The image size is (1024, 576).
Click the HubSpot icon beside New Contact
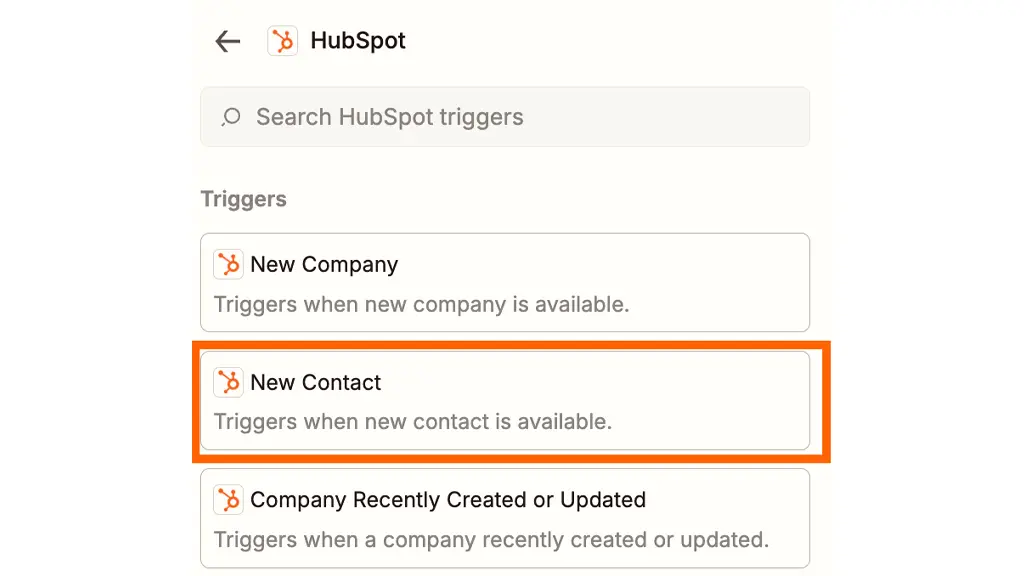[229, 382]
